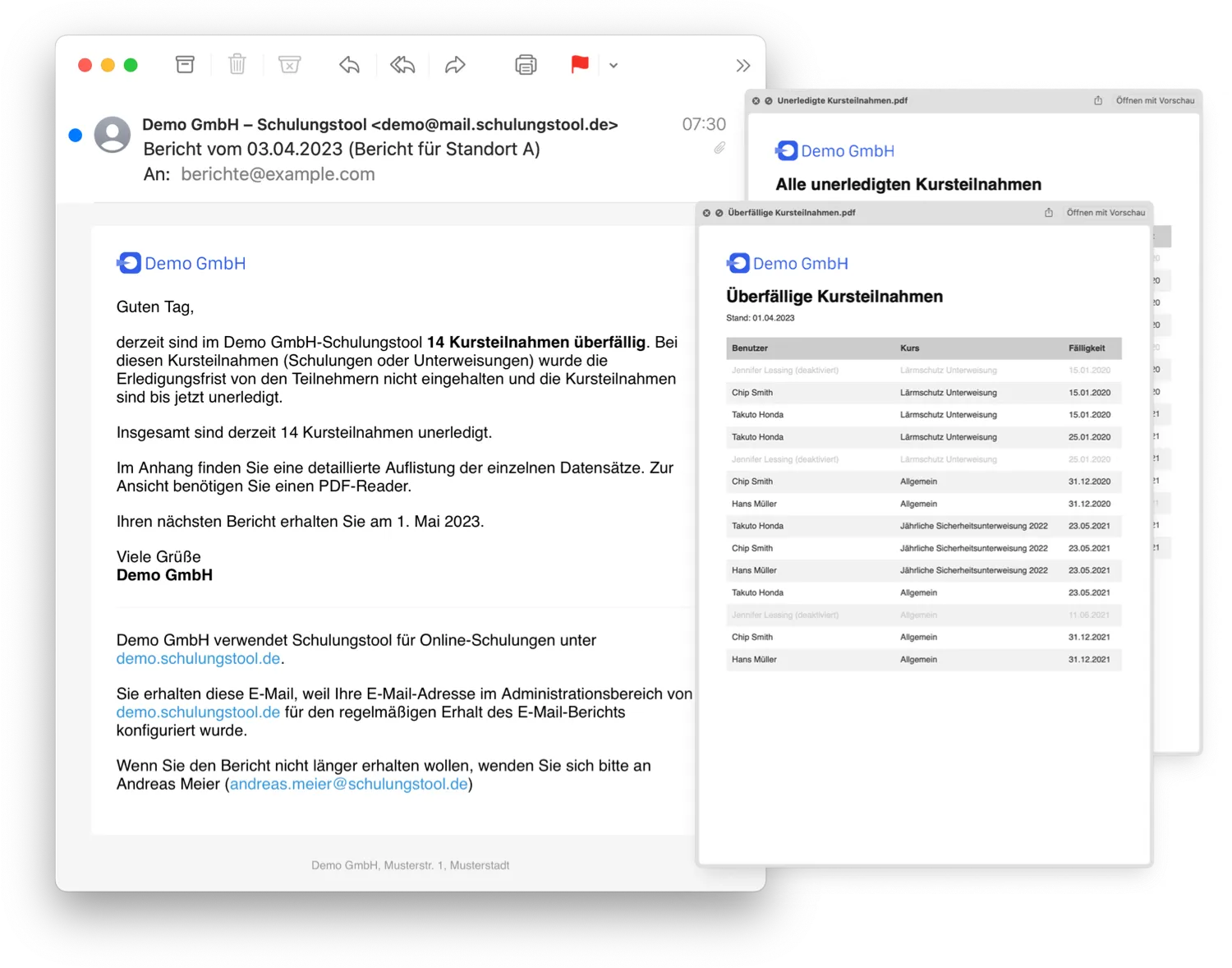
Task: Reply all with the double arrow icon
Action: pyautogui.click(x=402, y=65)
